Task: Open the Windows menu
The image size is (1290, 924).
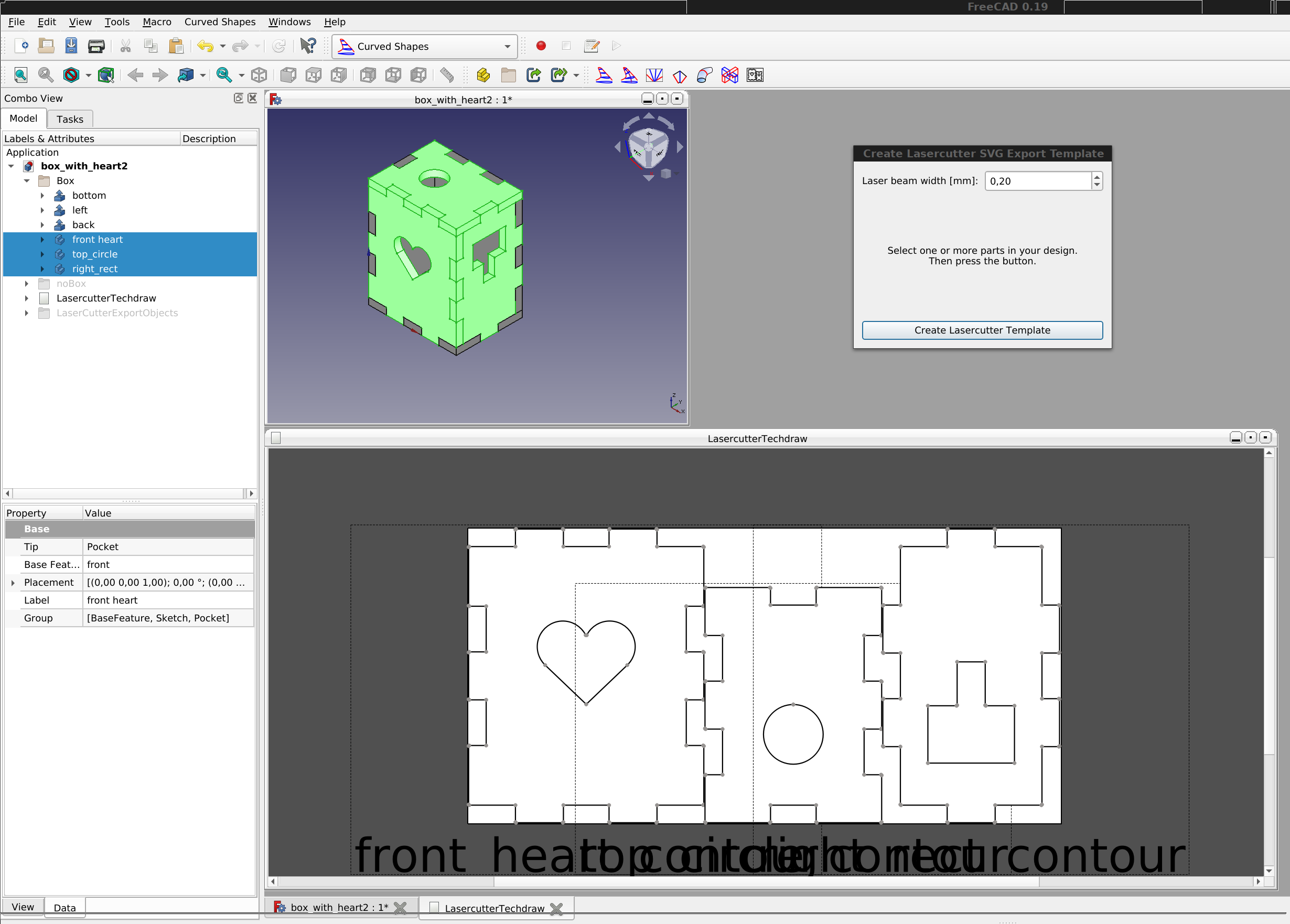Action: pos(289,22)
